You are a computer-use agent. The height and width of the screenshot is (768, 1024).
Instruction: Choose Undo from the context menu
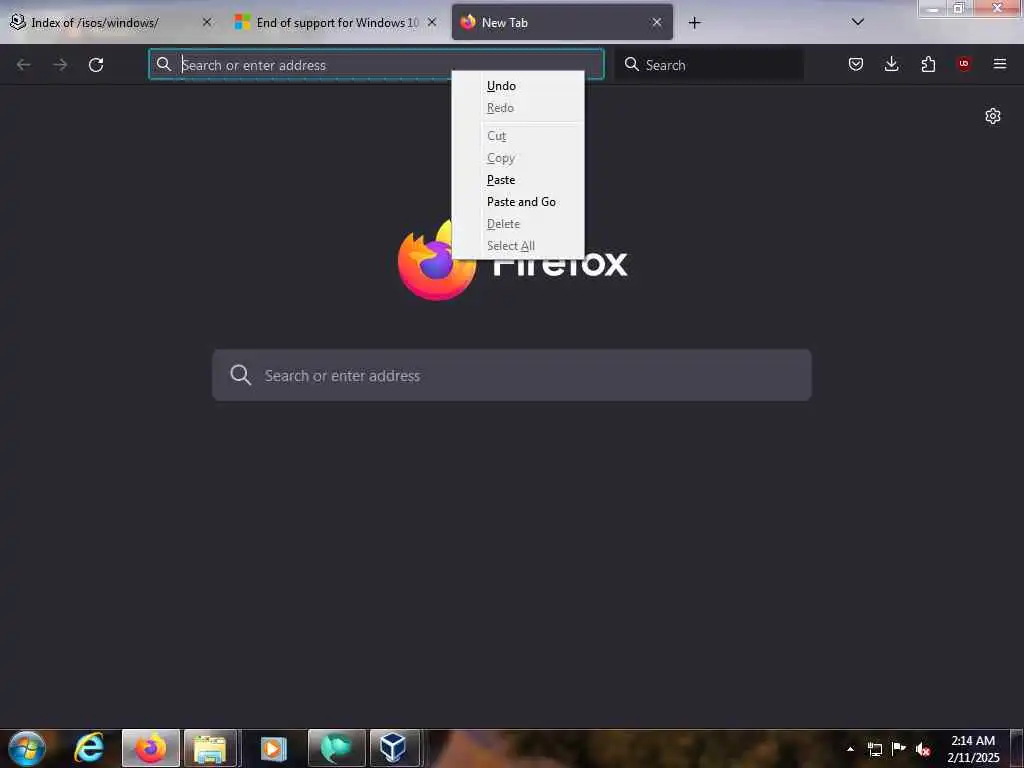coord(517,86)
